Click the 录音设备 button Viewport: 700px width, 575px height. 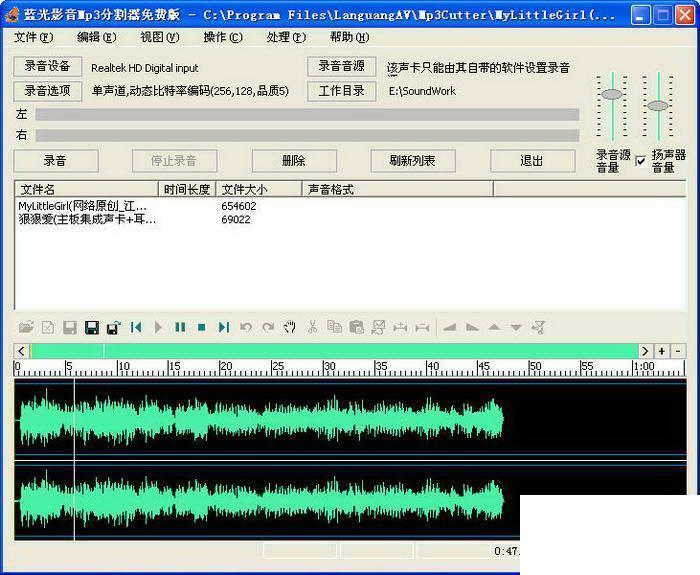coord(47,67)
